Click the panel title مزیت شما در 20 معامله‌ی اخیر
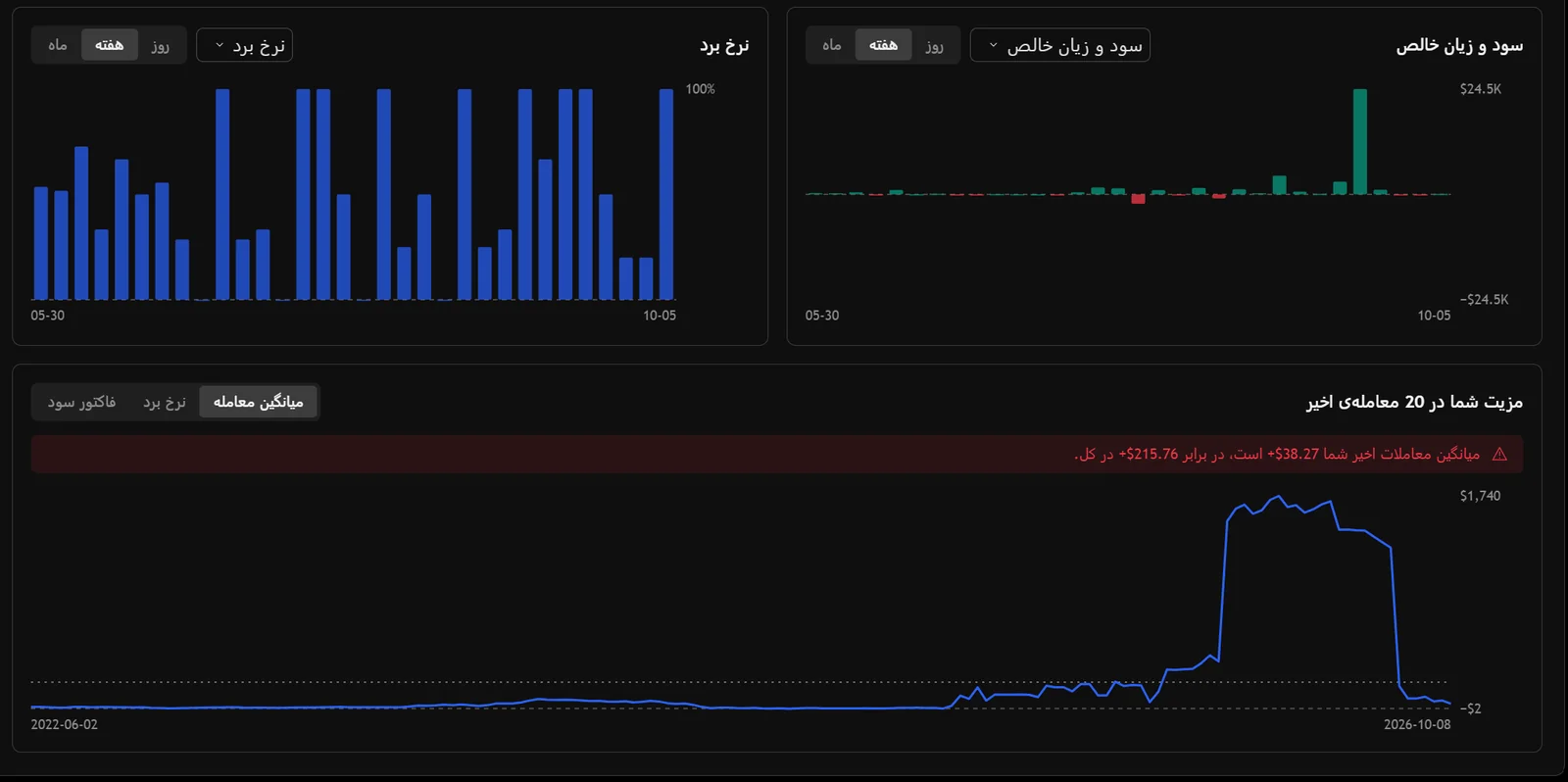 (x=1414, y=402)
